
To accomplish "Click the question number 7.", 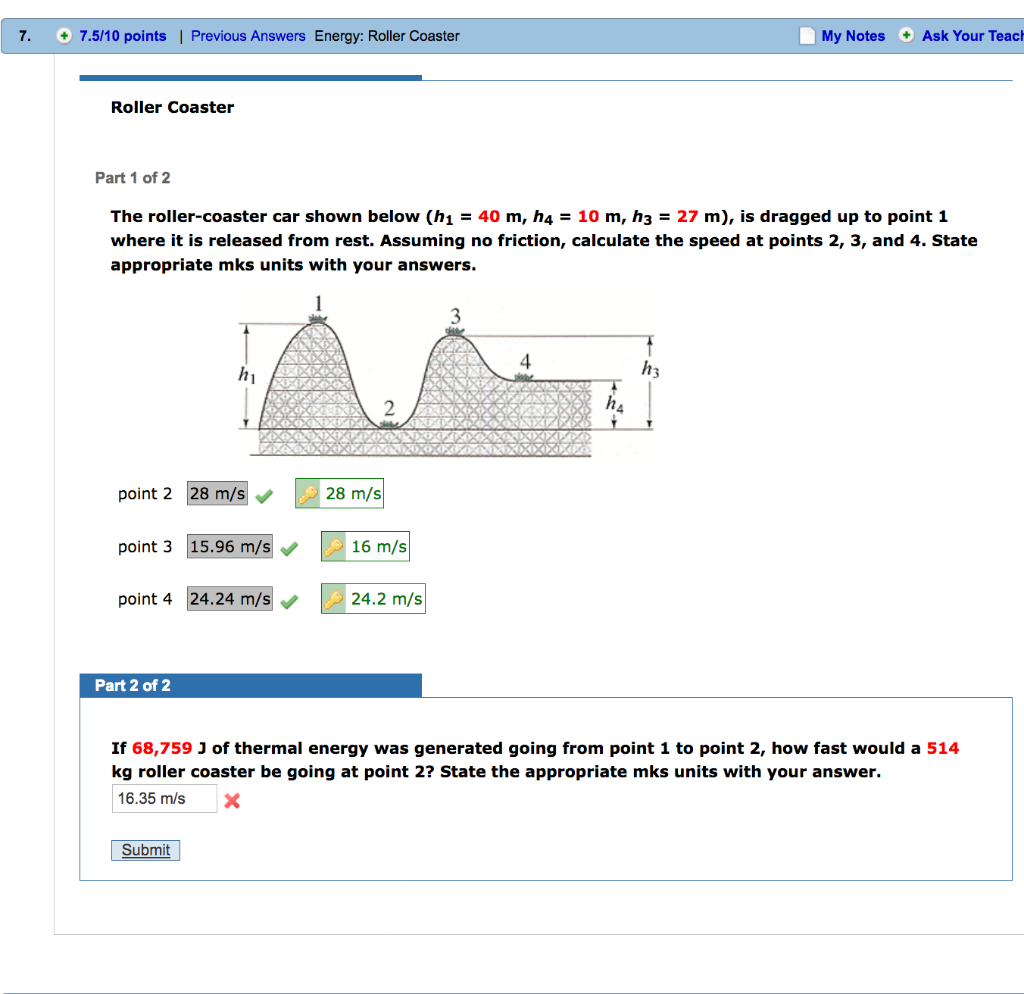I will (x=25, y=36).
